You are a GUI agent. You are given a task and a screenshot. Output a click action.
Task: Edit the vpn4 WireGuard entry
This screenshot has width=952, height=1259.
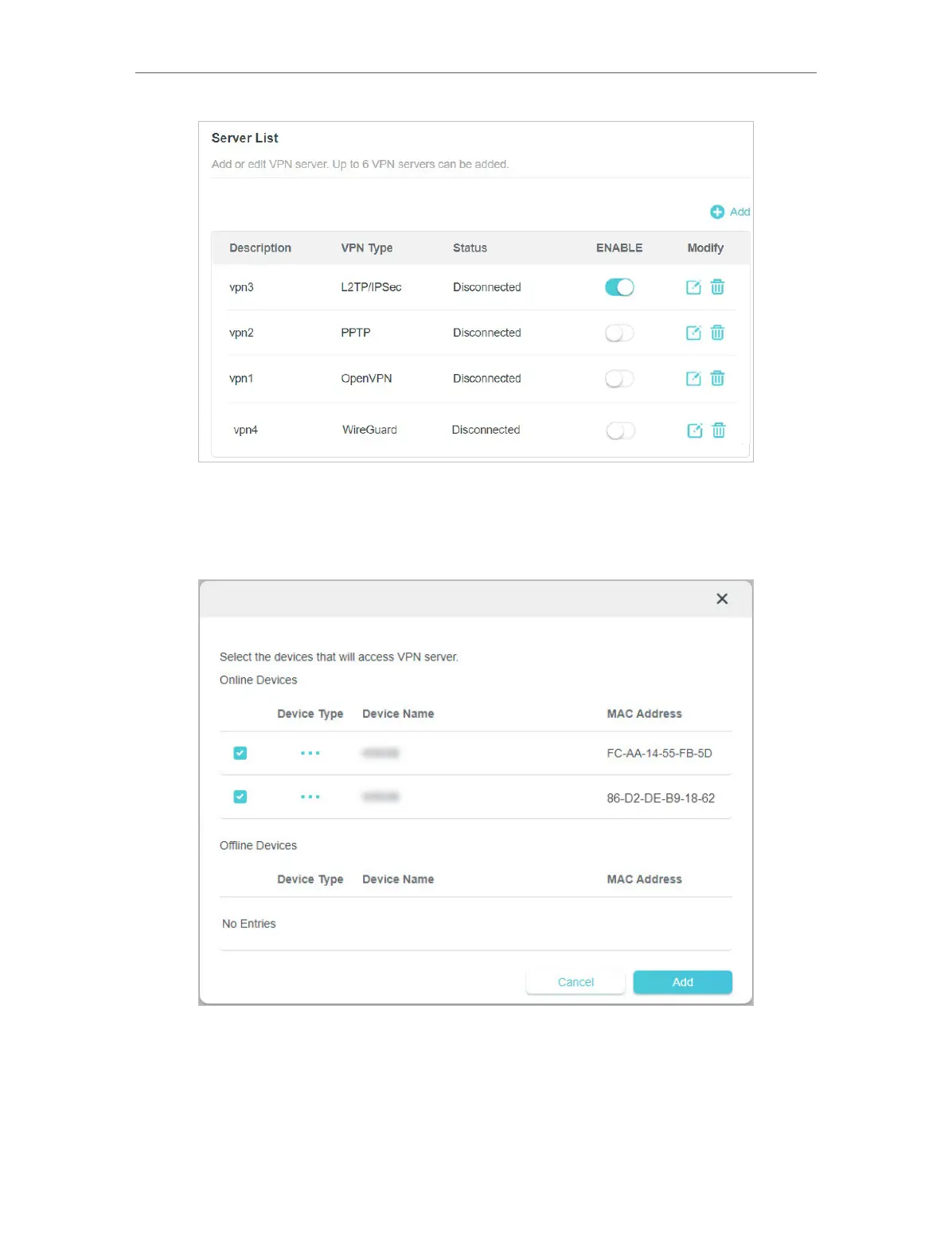pos(695,431)
